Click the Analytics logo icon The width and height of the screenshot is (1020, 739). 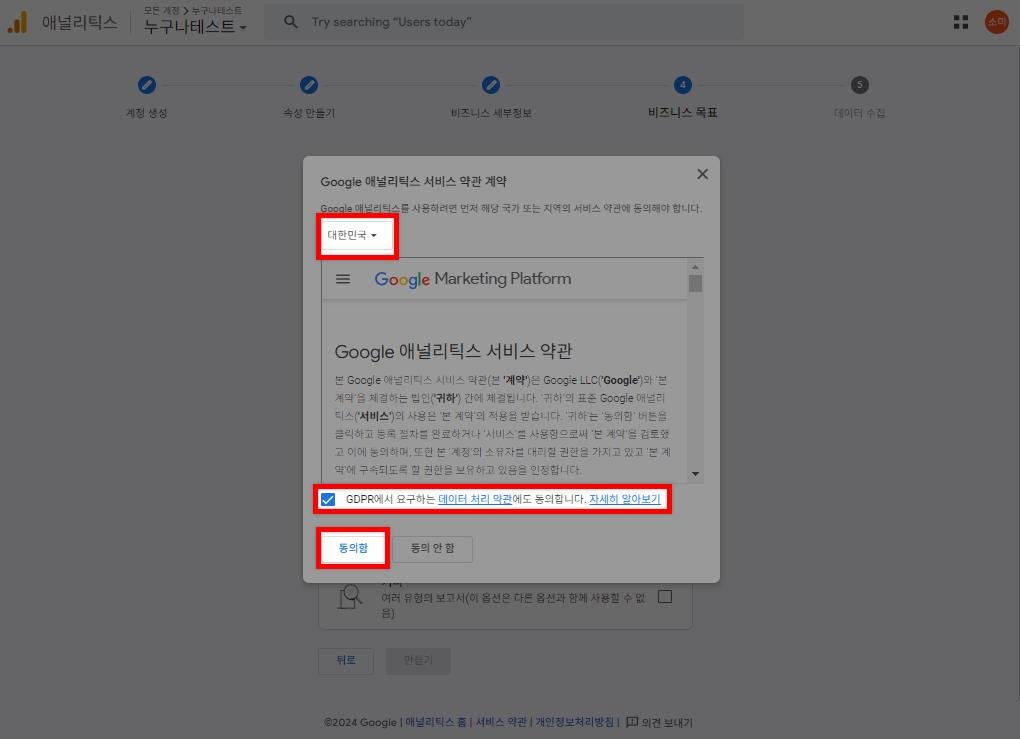[18, 22]
